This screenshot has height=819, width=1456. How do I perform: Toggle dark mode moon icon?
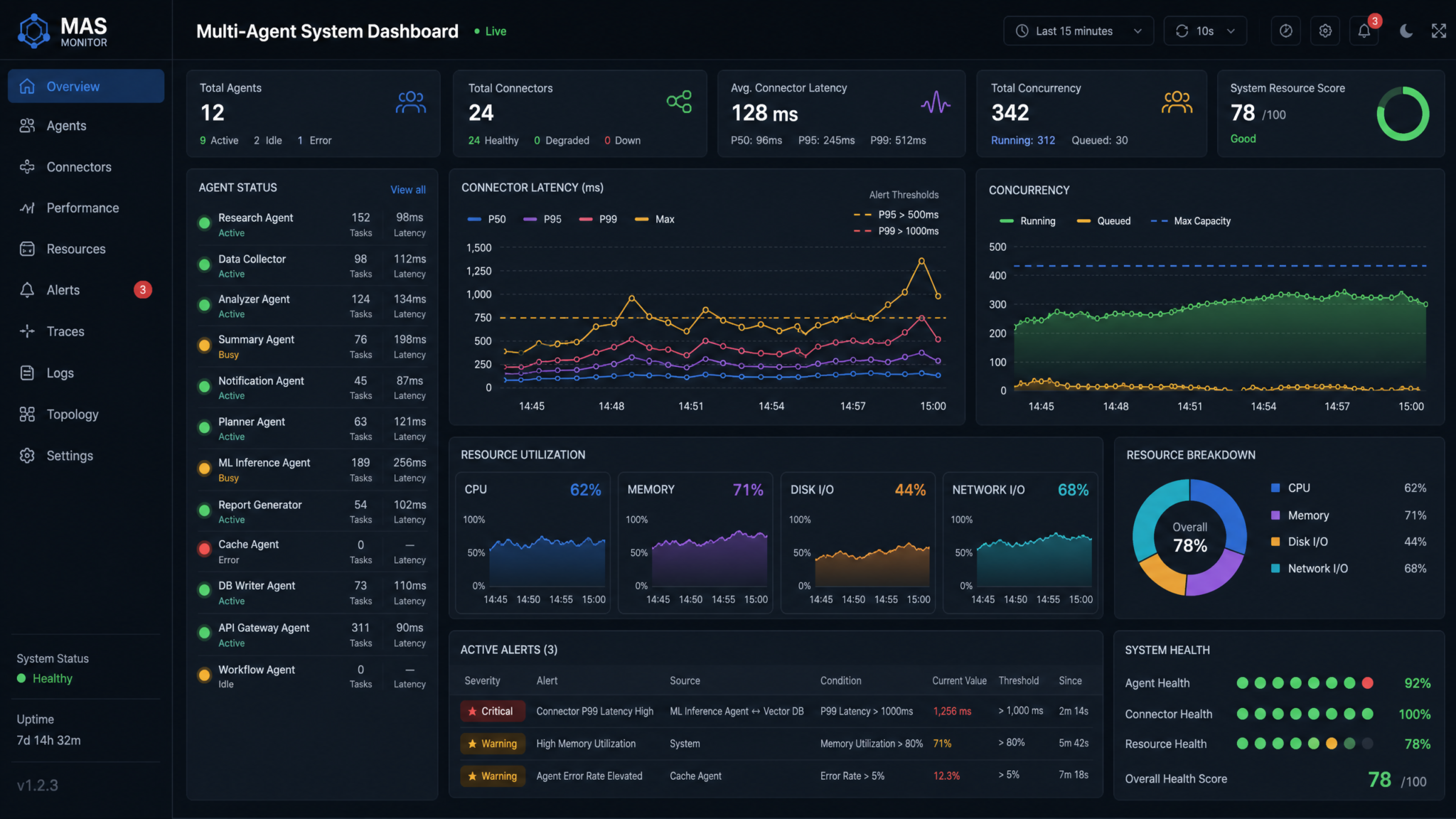point(1406,31)
